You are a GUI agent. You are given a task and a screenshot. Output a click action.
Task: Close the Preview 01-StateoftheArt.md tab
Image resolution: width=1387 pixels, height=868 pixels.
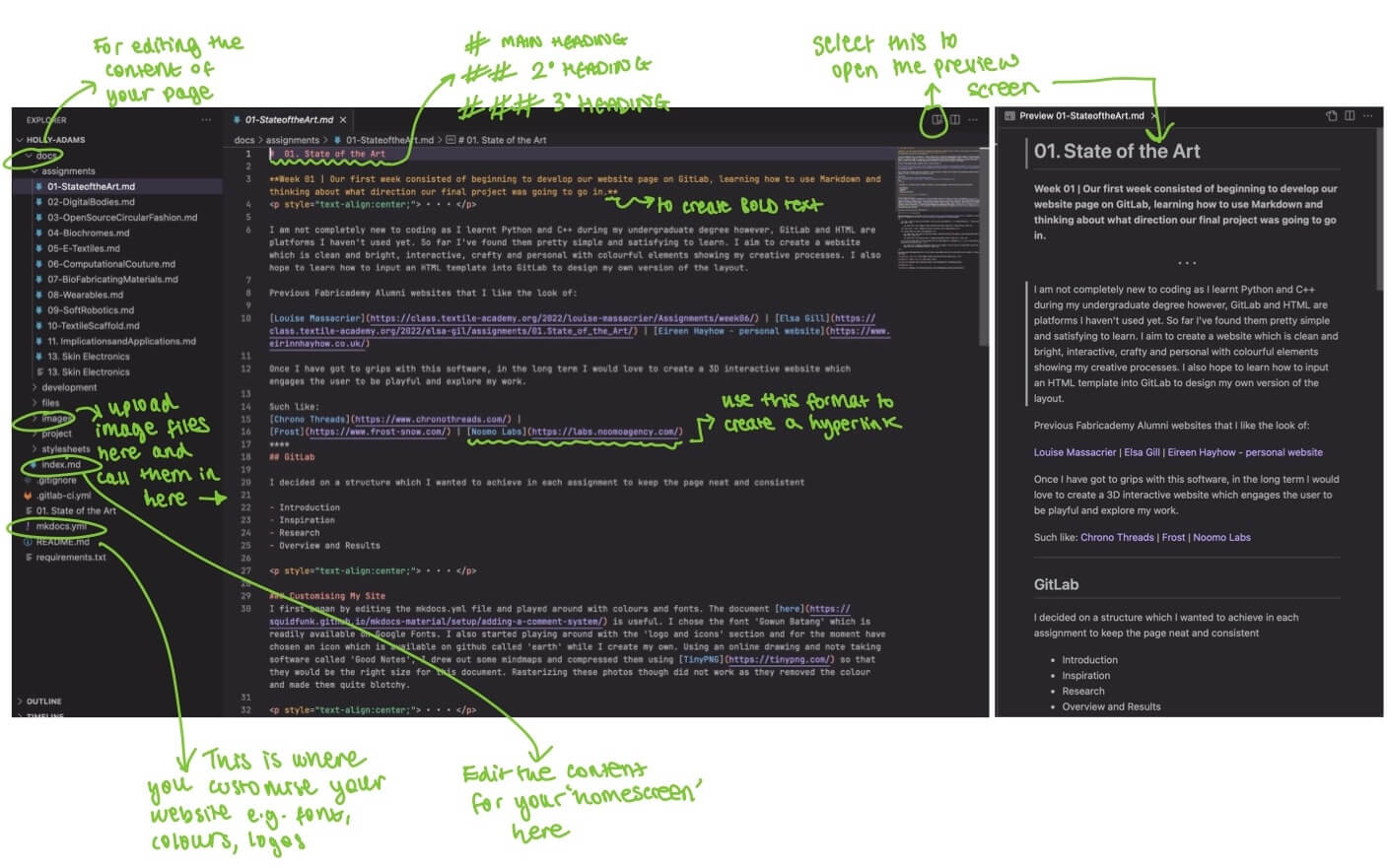tap(1153, 116)
